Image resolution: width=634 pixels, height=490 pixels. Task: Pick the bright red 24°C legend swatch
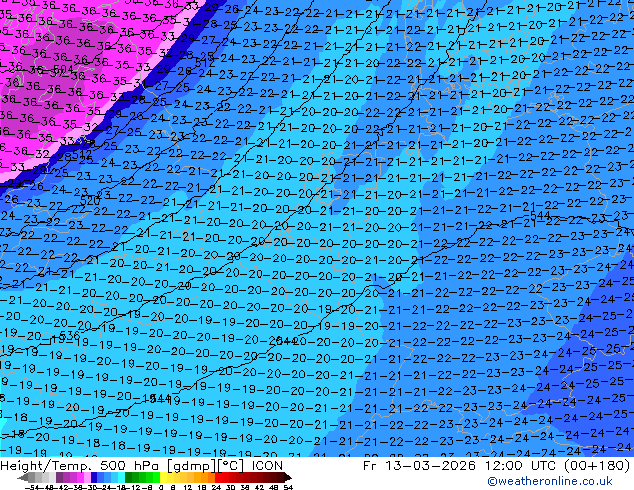(218, 477)
